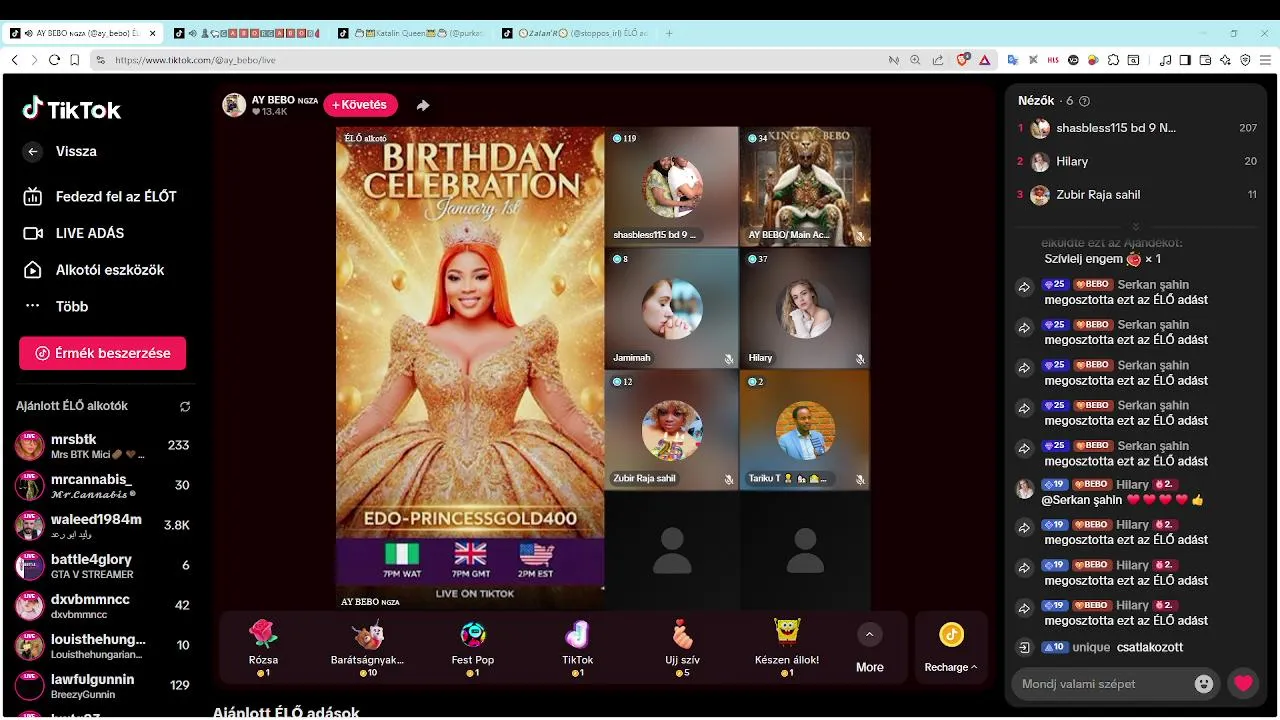Open Brave Rewards triangle icon
1280x720 pixels.
[x=984, y=60]
